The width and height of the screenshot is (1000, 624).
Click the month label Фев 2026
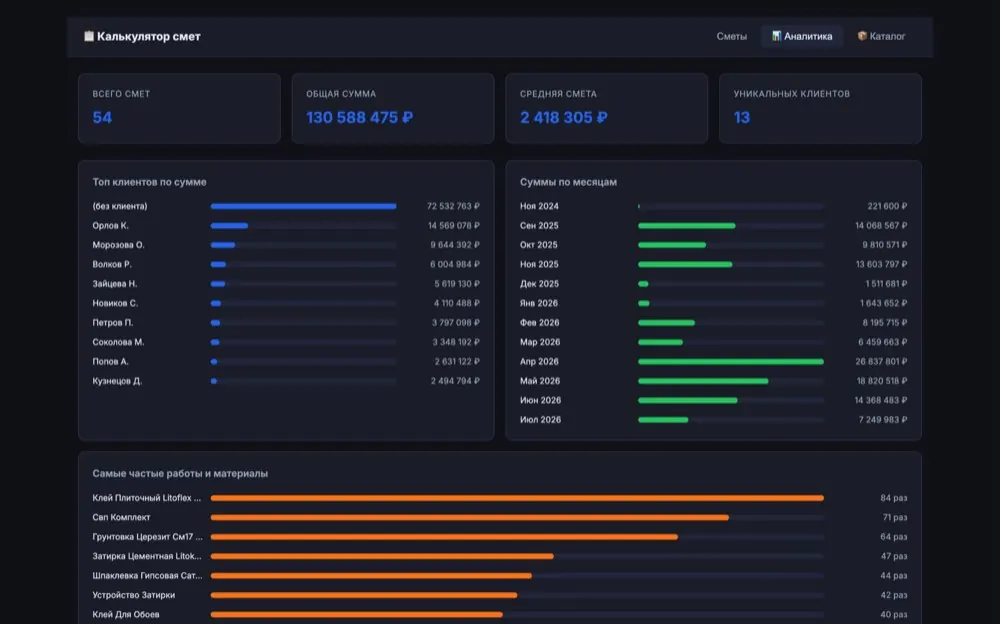(540, 323)
